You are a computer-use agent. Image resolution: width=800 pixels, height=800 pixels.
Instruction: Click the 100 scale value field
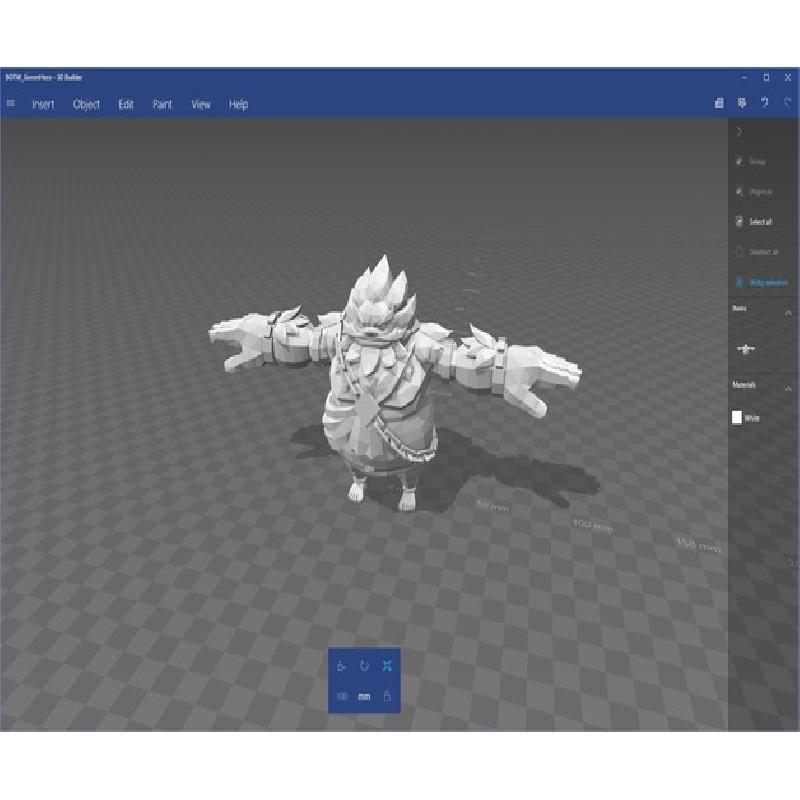(x=342, y=696)
